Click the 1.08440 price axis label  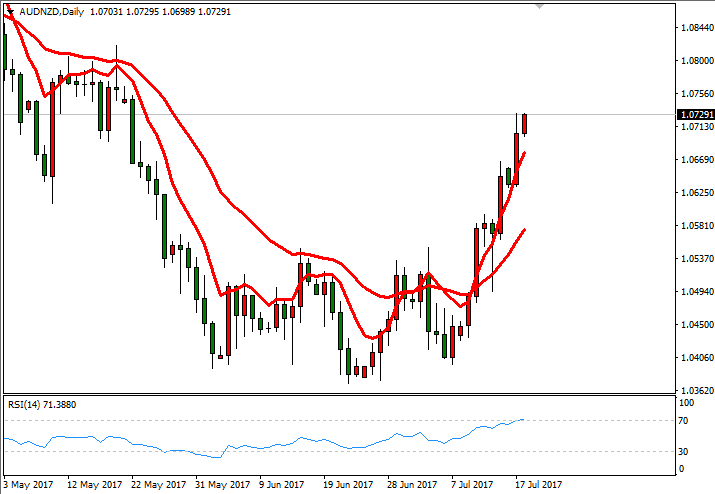tap(697, 28)
